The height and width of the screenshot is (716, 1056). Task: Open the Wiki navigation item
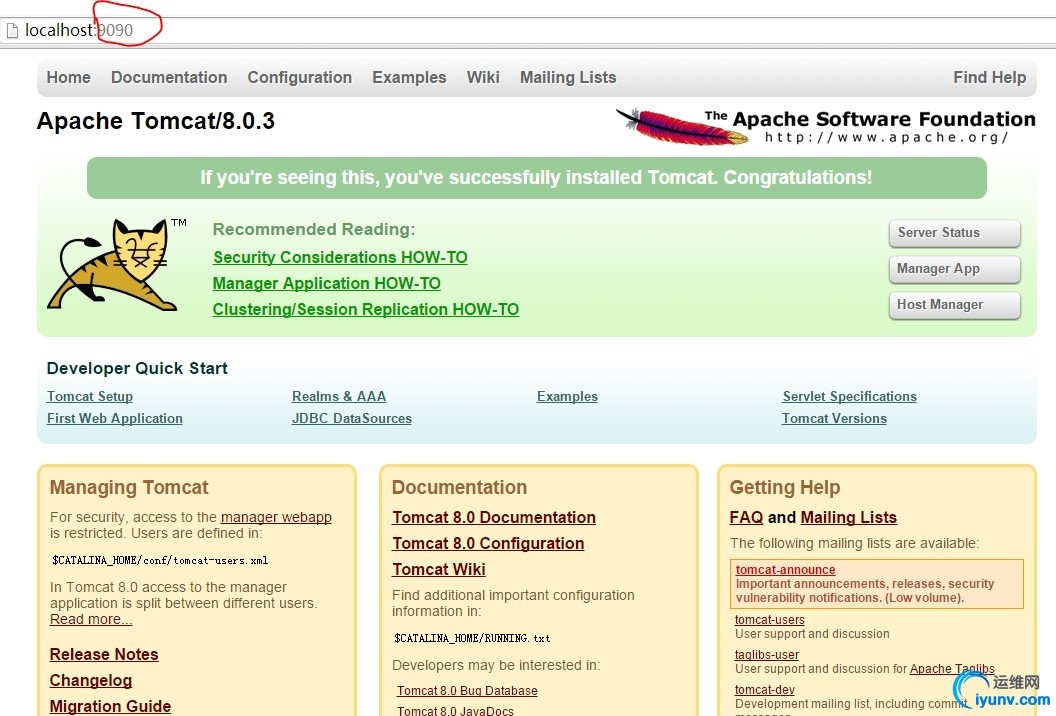483,77
